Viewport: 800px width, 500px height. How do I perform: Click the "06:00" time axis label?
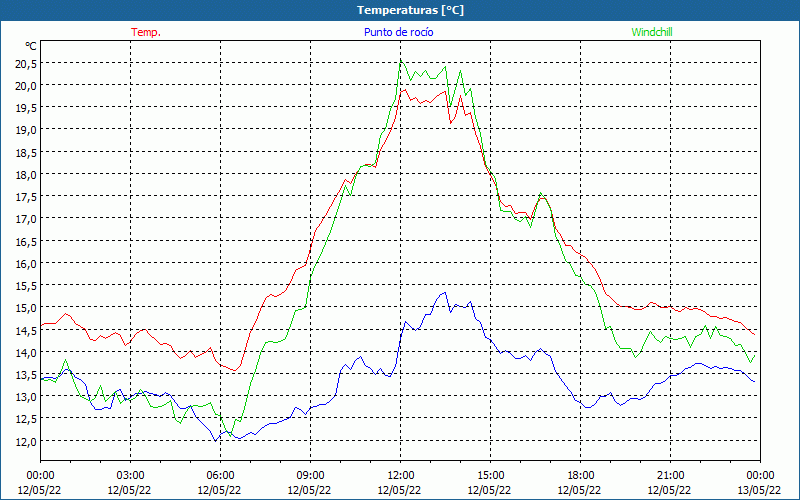coord(220,476)
